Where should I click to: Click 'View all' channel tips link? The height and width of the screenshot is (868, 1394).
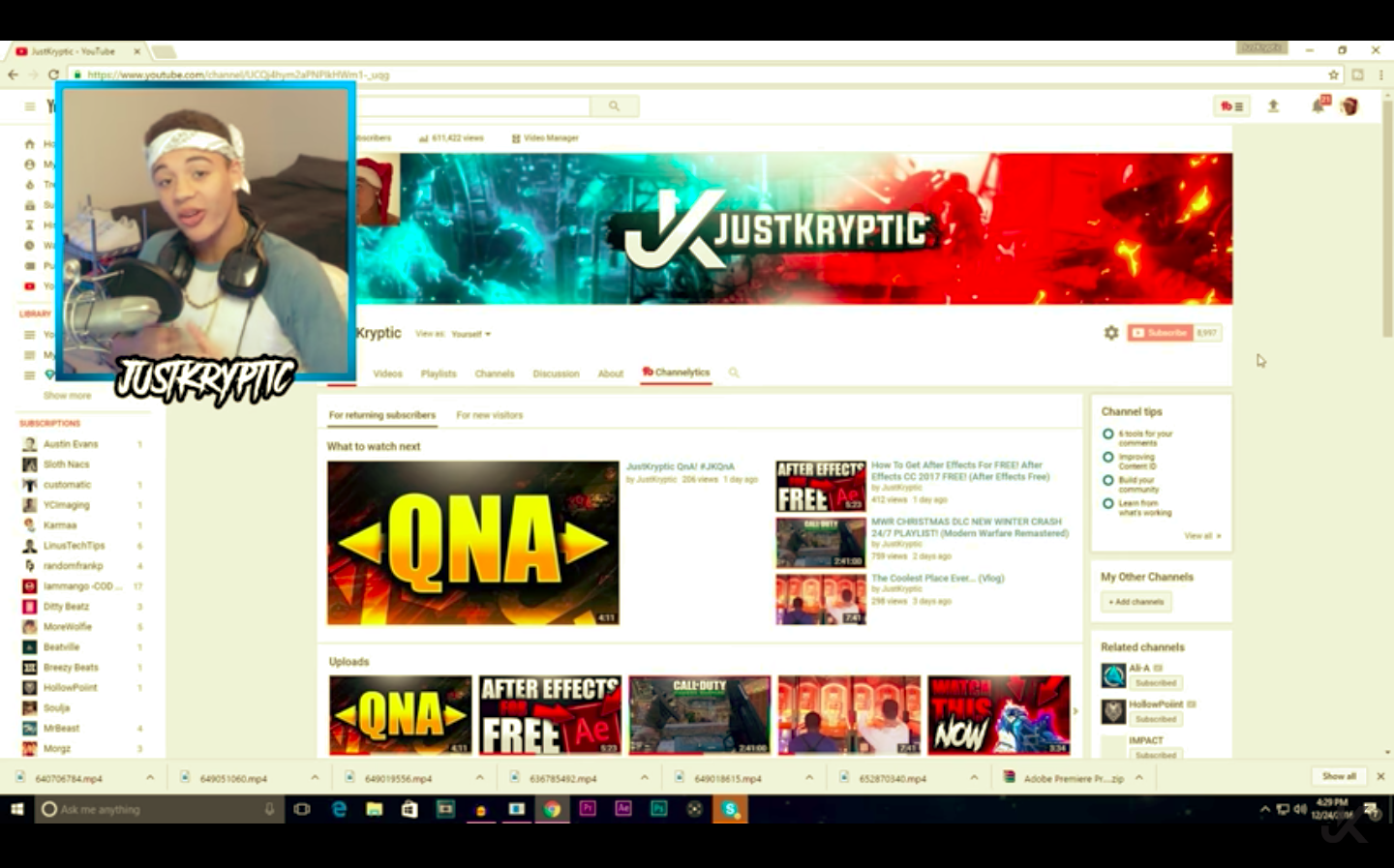click(1202, 536)
